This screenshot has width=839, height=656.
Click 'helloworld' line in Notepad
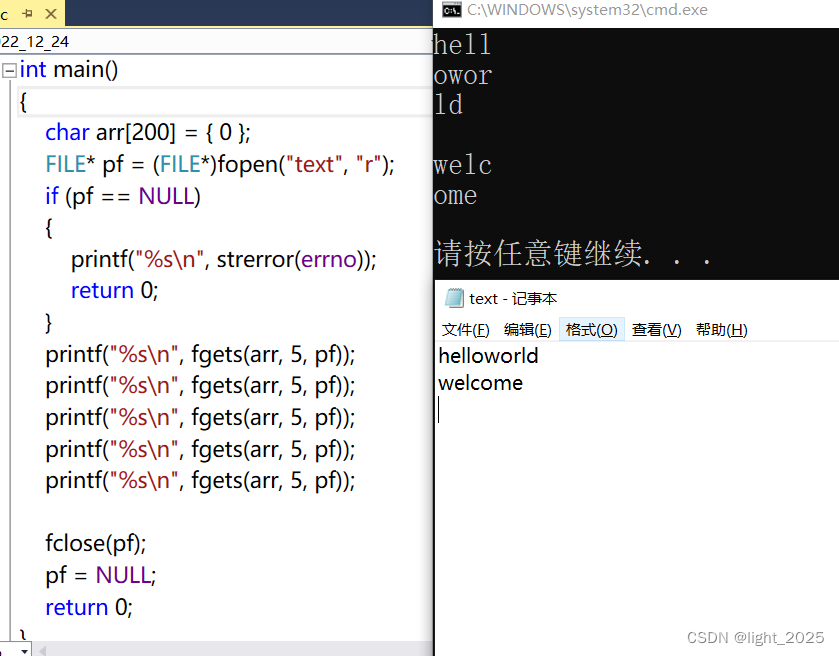(x=488, y=356)
